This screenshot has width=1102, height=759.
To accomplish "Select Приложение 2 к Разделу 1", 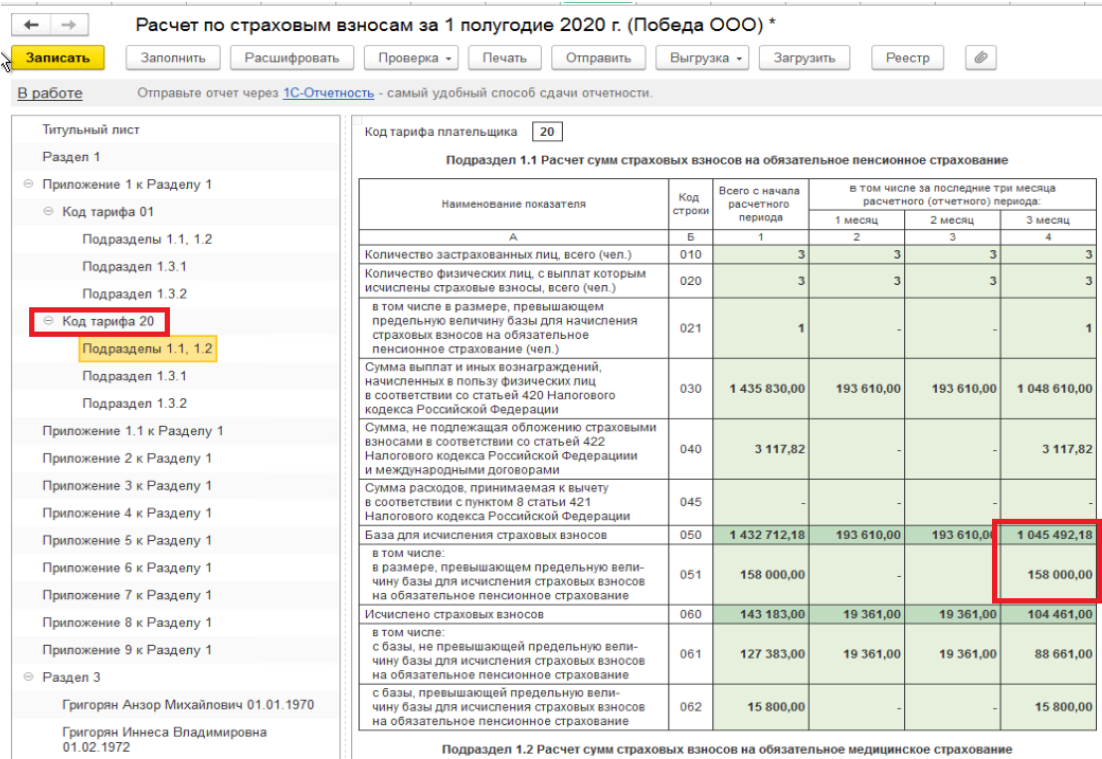I will point(127,458).
